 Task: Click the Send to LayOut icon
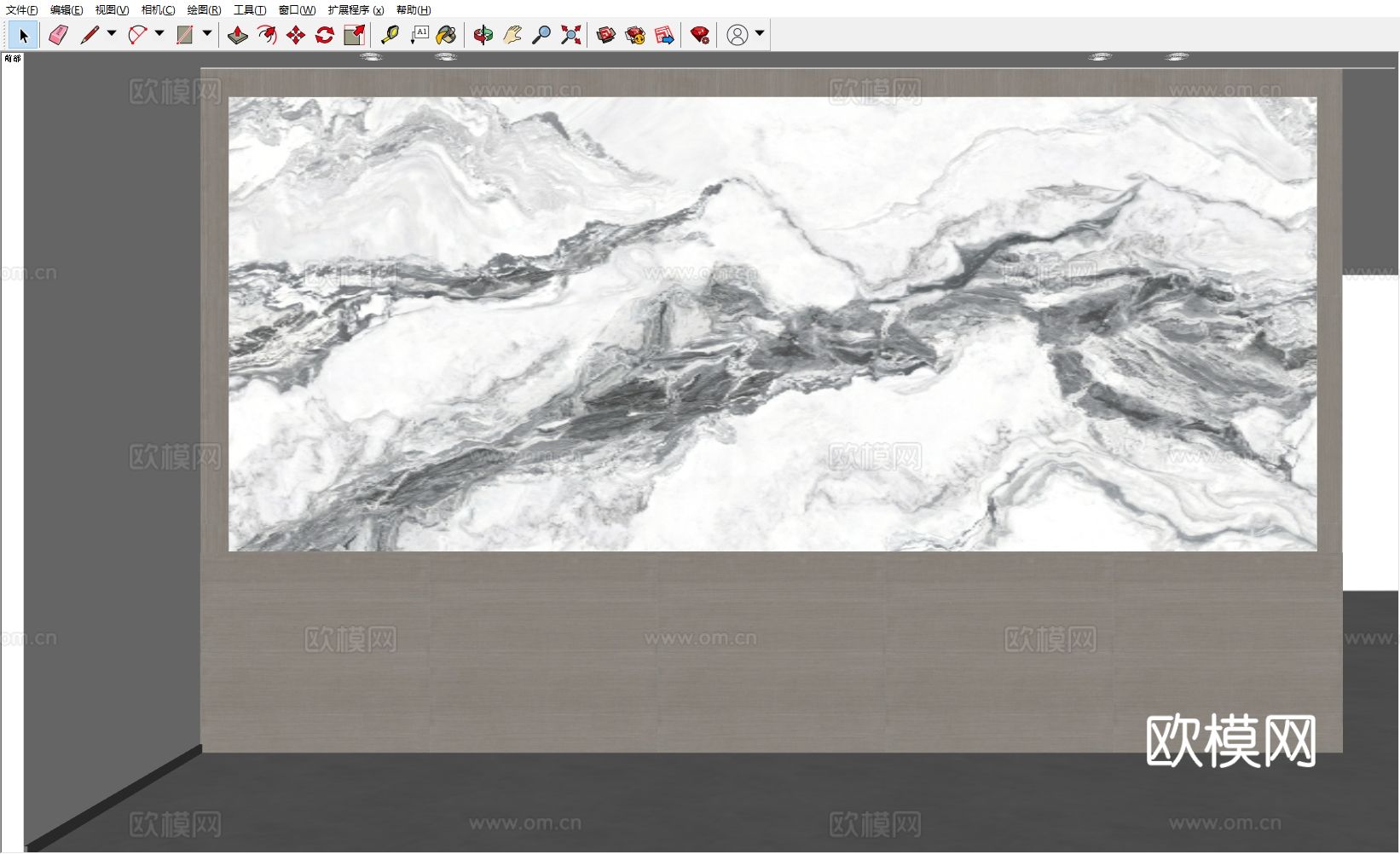coord(664,35)
